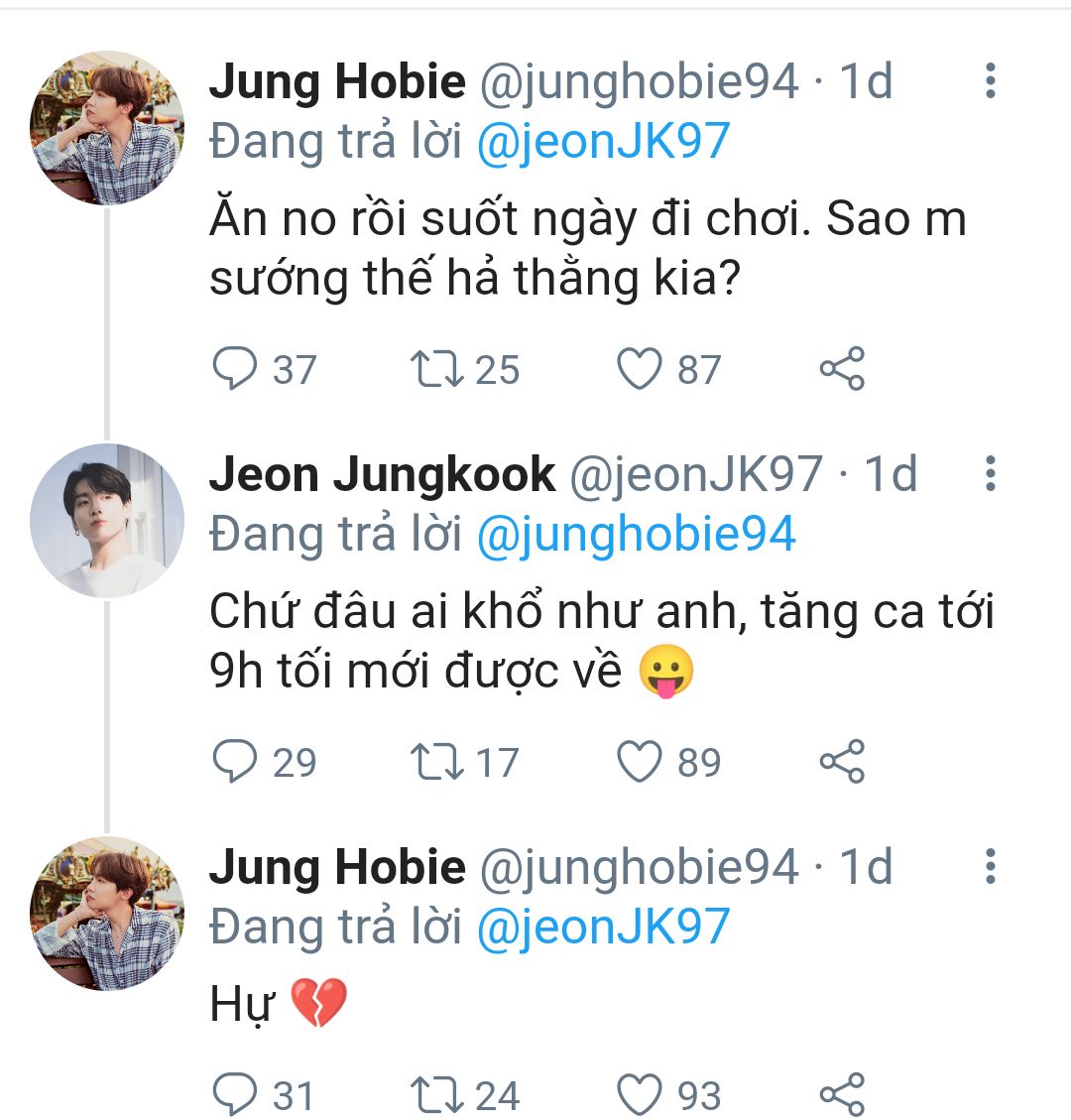The image size is (1071, 1120).
Task: Open Jeon Jungkook's profile picture
Action: point(107,521)
